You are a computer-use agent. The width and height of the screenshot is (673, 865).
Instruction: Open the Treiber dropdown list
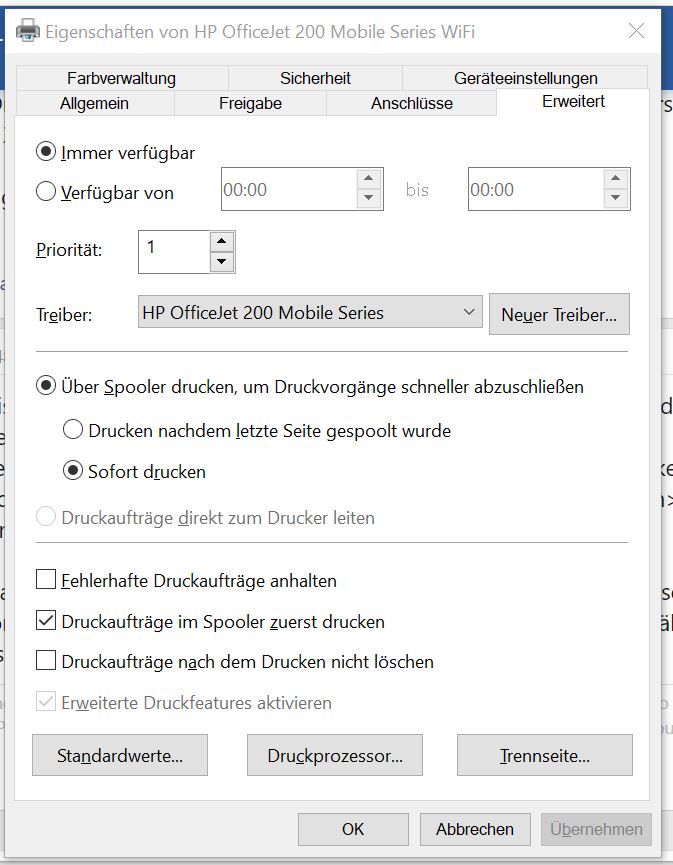(310, 312)
